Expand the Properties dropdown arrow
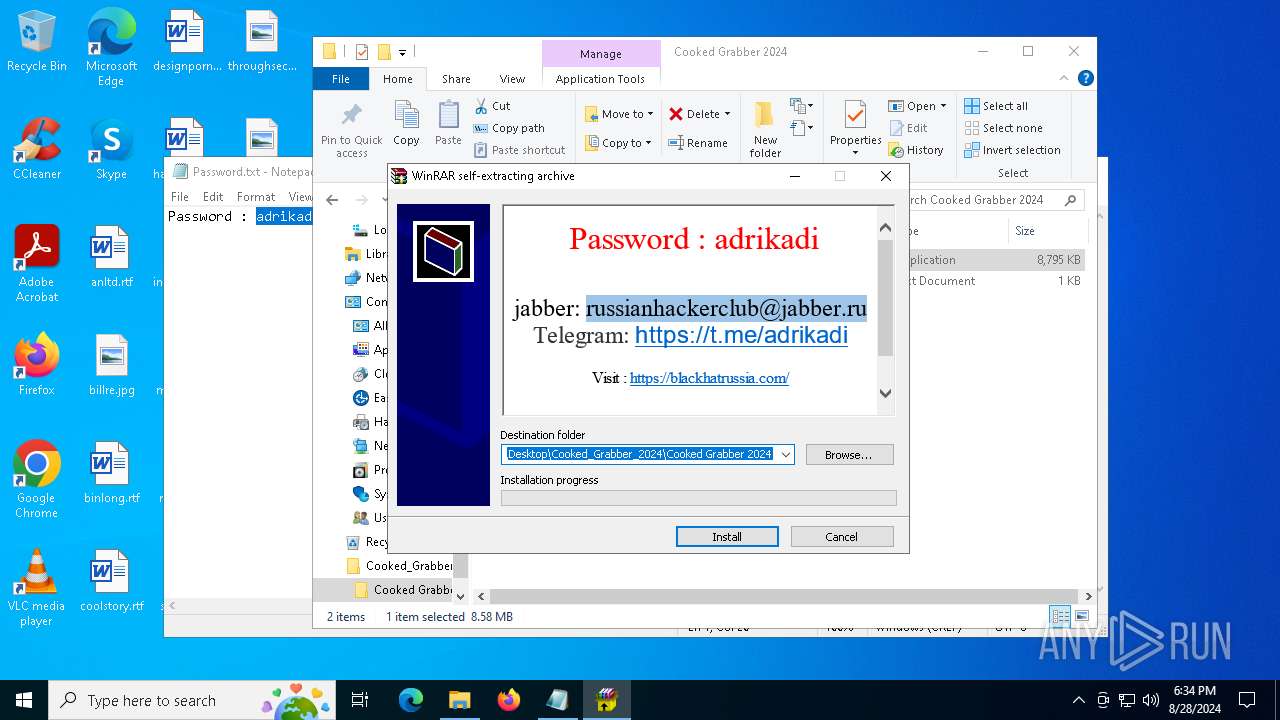This screenshot has height=720, width=1280. point(855,153)
